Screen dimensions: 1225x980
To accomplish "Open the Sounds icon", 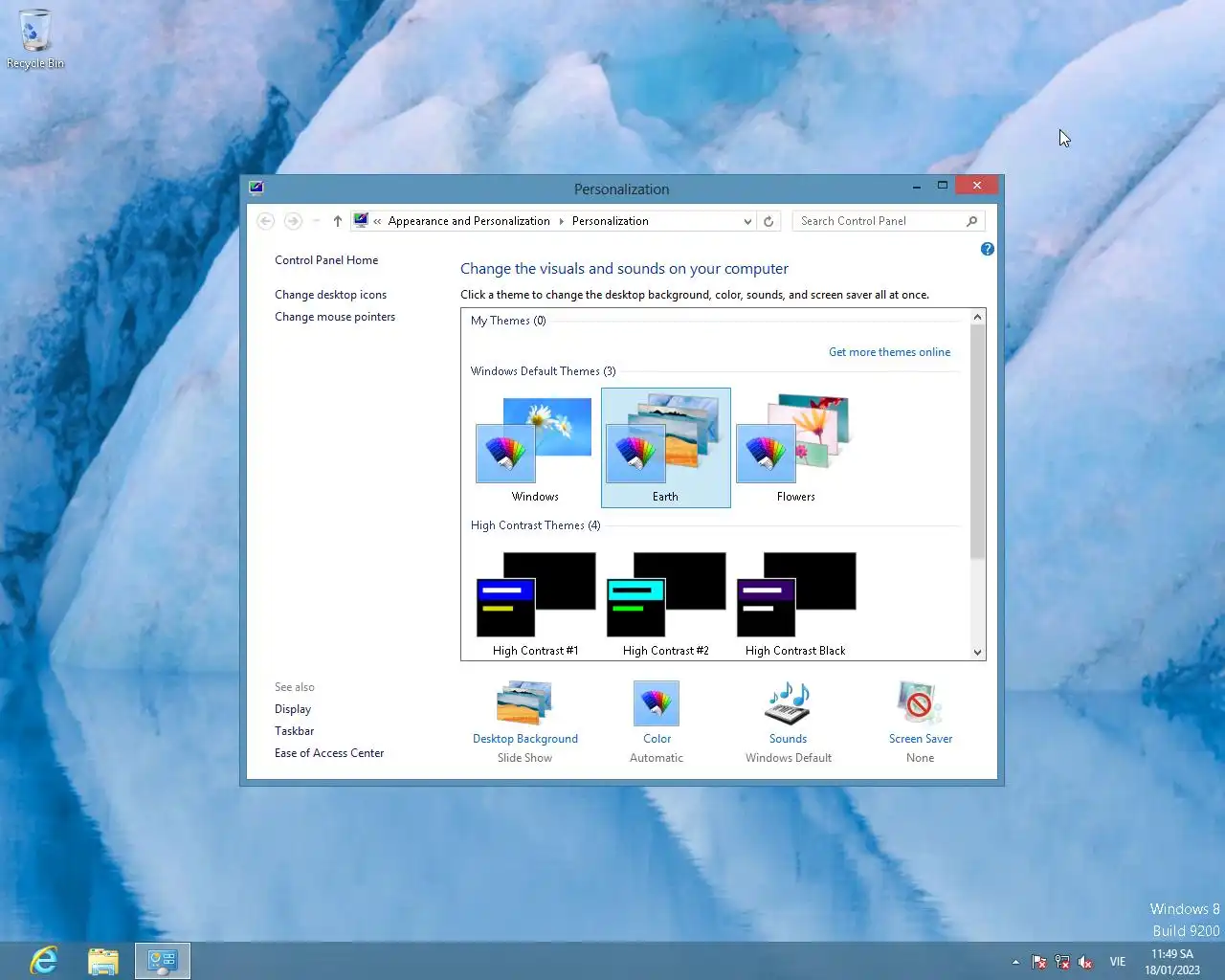I will pyautogui.click(x=789, y=703).
